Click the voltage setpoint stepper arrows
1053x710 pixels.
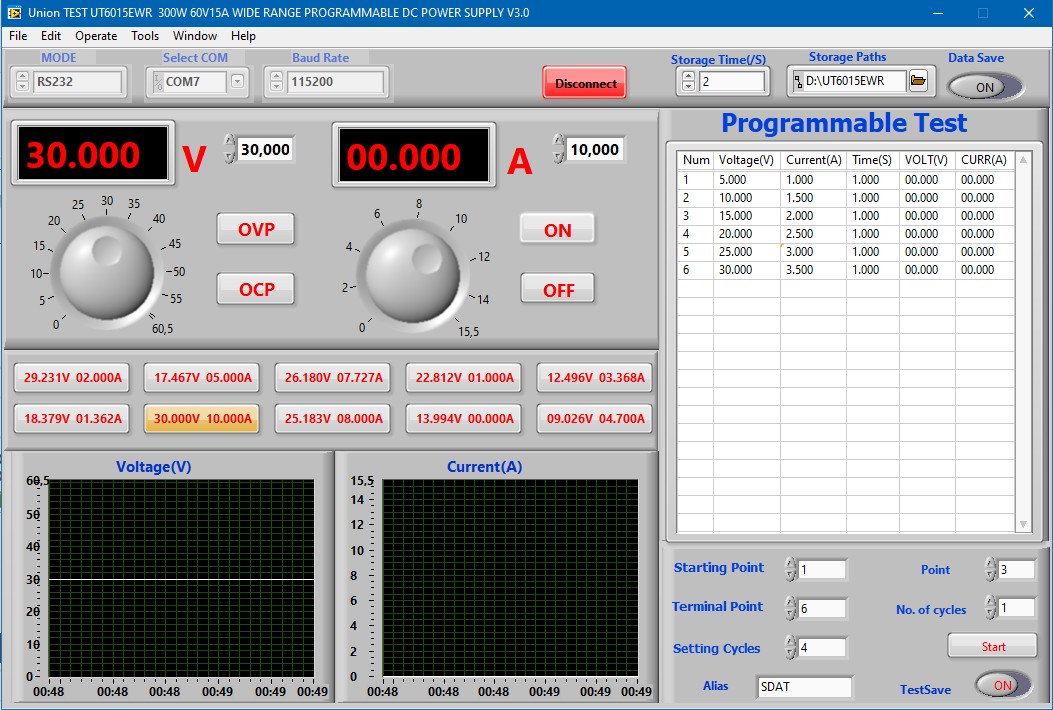coord(230,149)
